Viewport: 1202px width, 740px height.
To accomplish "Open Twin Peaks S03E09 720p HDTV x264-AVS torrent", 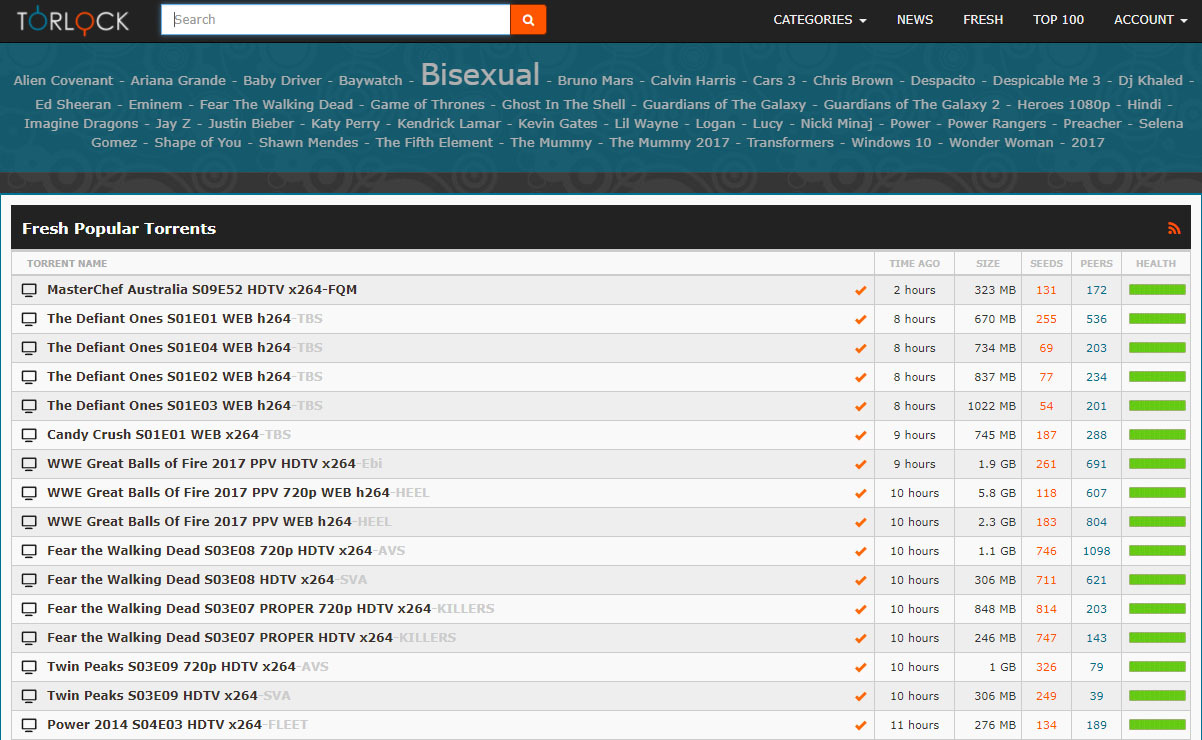I will coord(188,667).
